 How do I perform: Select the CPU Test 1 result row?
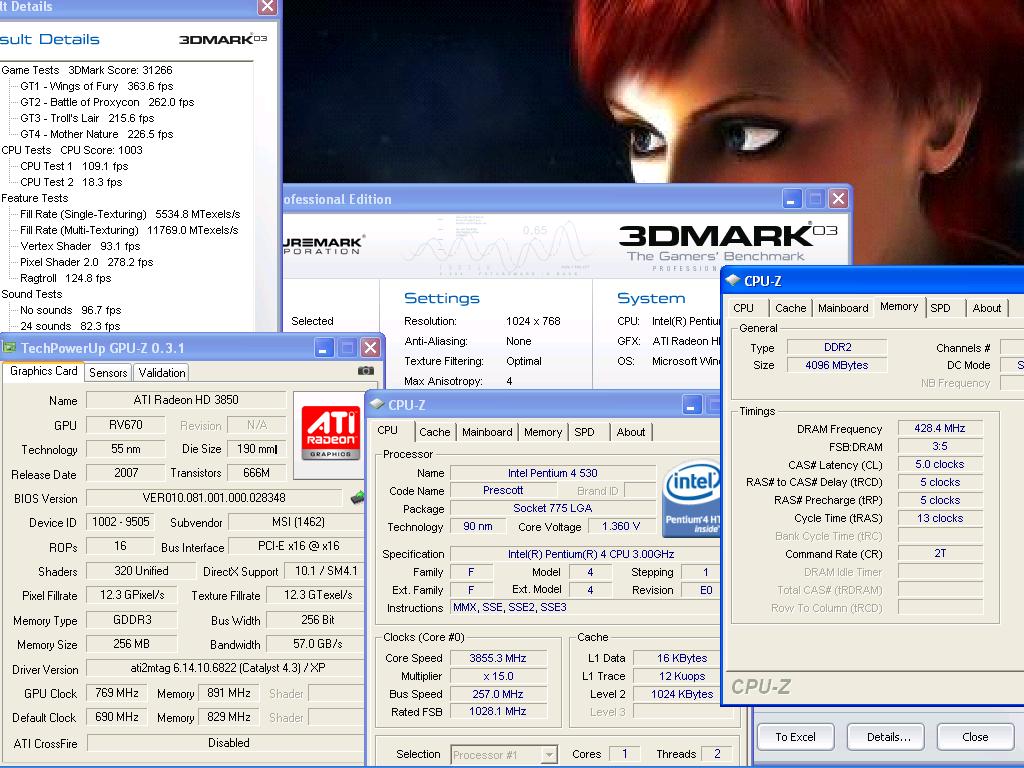74,166
